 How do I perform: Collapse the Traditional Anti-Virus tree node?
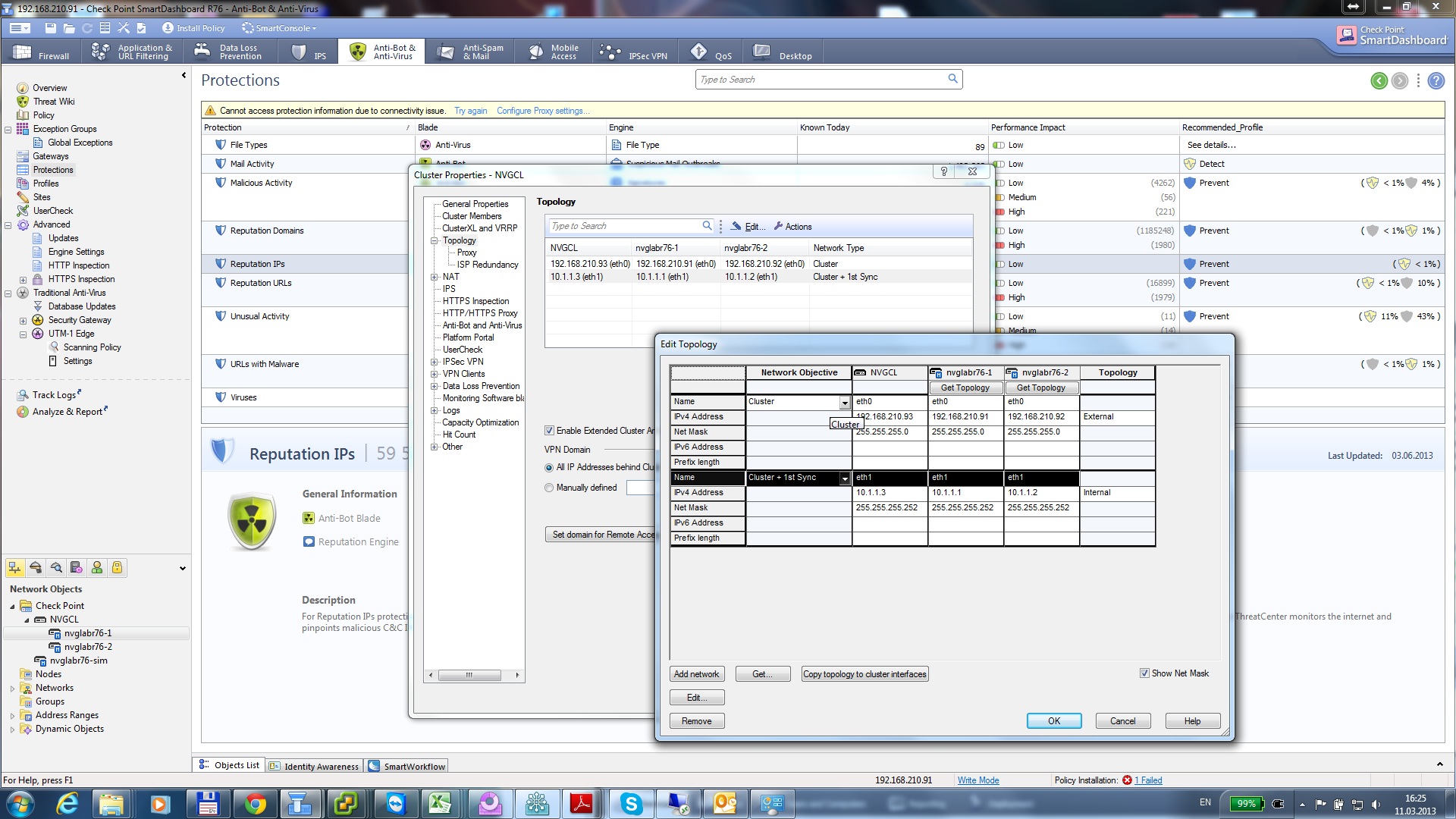(x=8, y=293)
